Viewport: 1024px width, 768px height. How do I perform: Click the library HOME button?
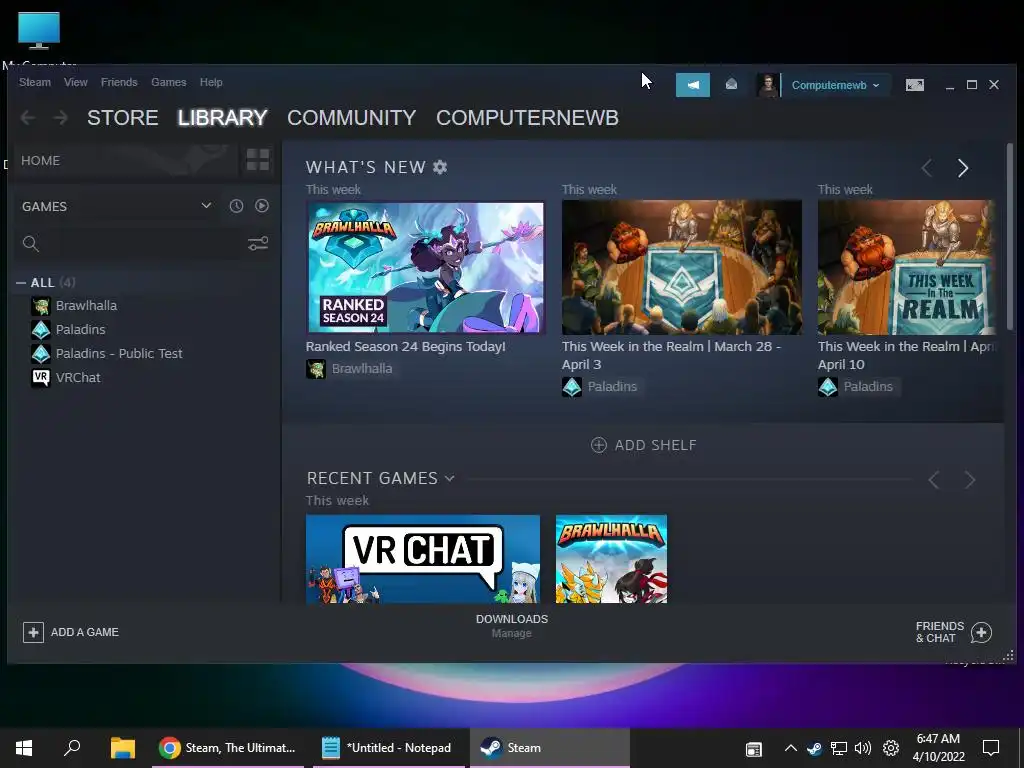click(x=124, y=161)
